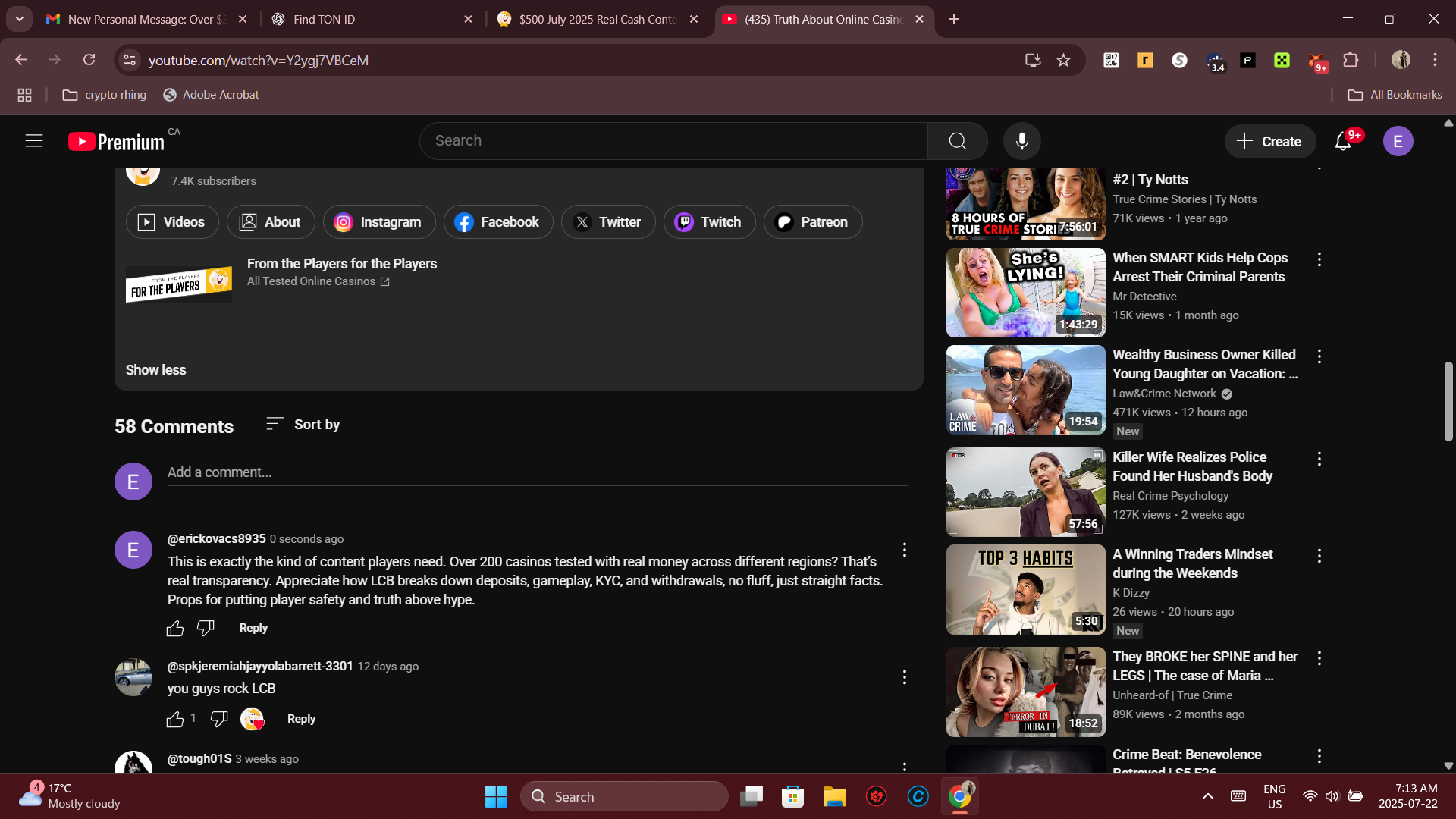Viewport: 1456px width, 819px height.
Task: Like the "you guys rock LCB" comment
Action: 175,719
